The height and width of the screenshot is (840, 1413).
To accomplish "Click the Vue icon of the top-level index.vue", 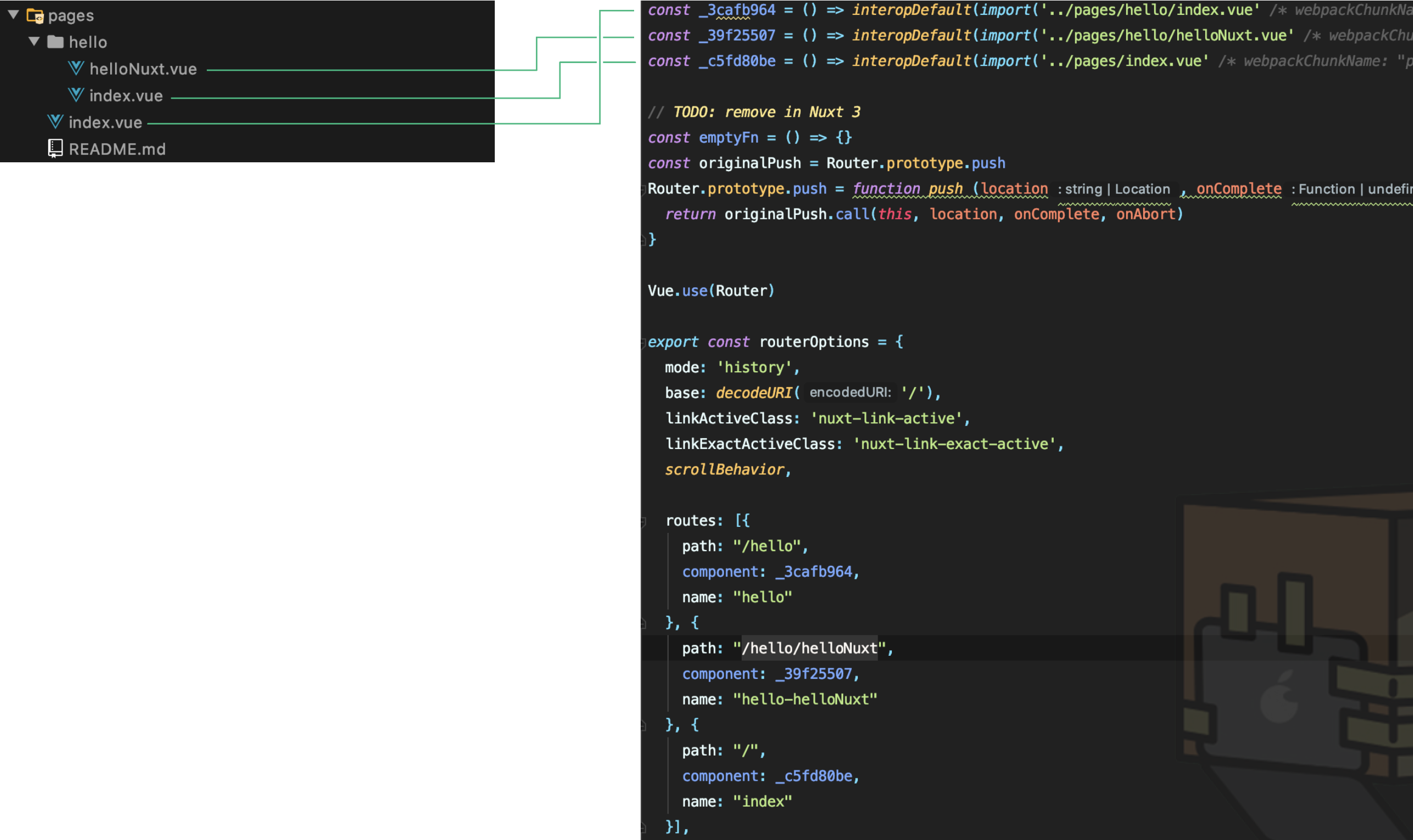I will coord(55,122).
